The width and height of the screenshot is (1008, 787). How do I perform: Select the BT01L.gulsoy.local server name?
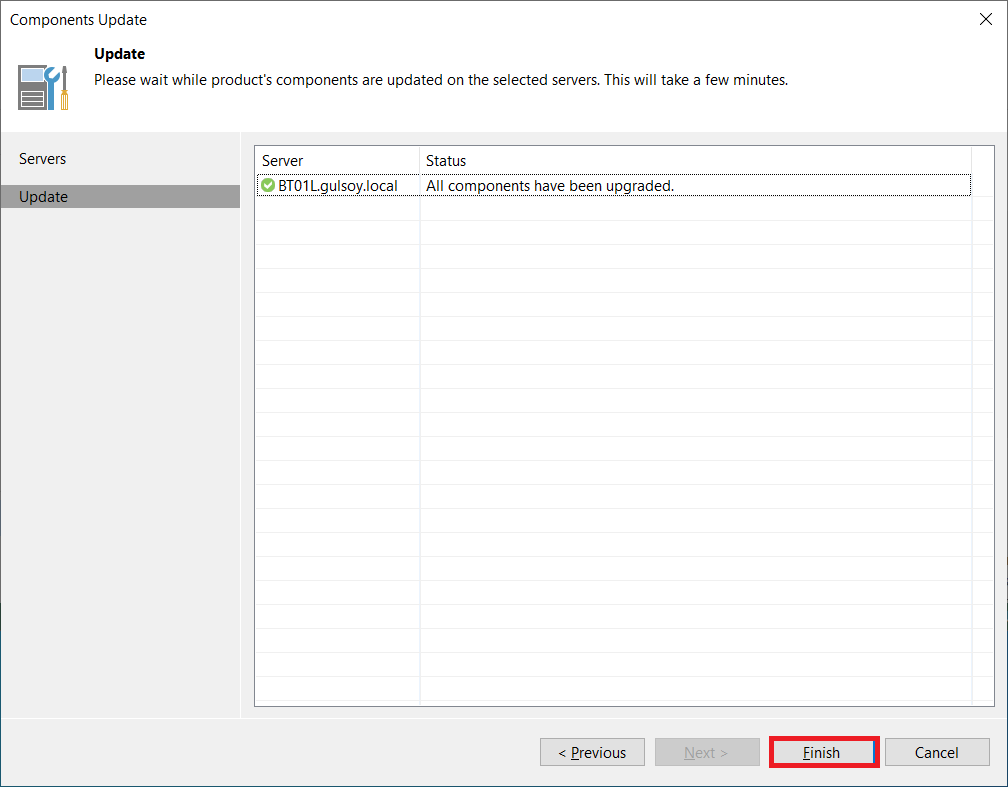click(x=338, y=186)
